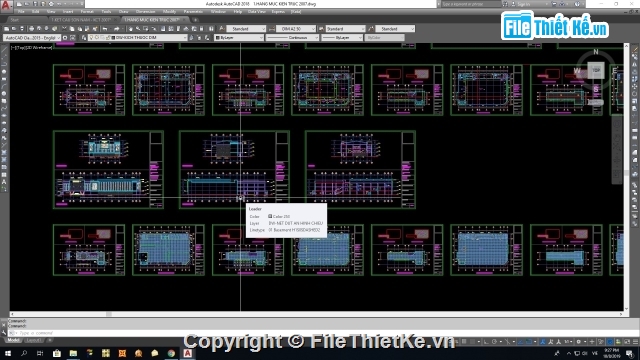Open the Table Style manager icon

(x=321, y=29)
